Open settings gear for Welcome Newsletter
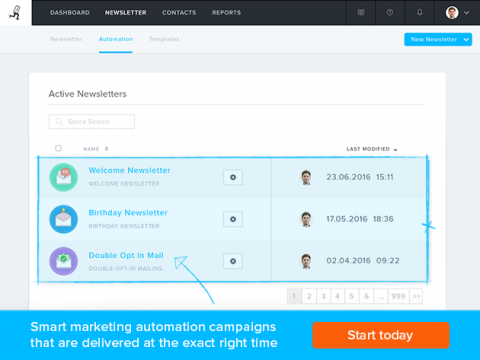The height and width of the screenshot is (360, 480). pos(233,177)
